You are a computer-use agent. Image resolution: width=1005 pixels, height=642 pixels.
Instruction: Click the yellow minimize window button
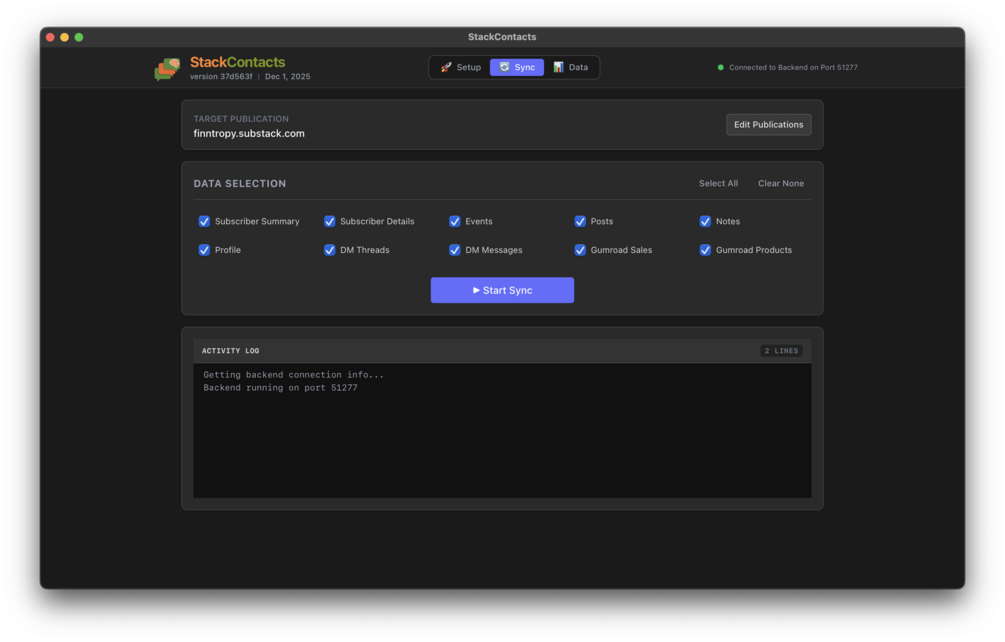click(x=64, y=37)
